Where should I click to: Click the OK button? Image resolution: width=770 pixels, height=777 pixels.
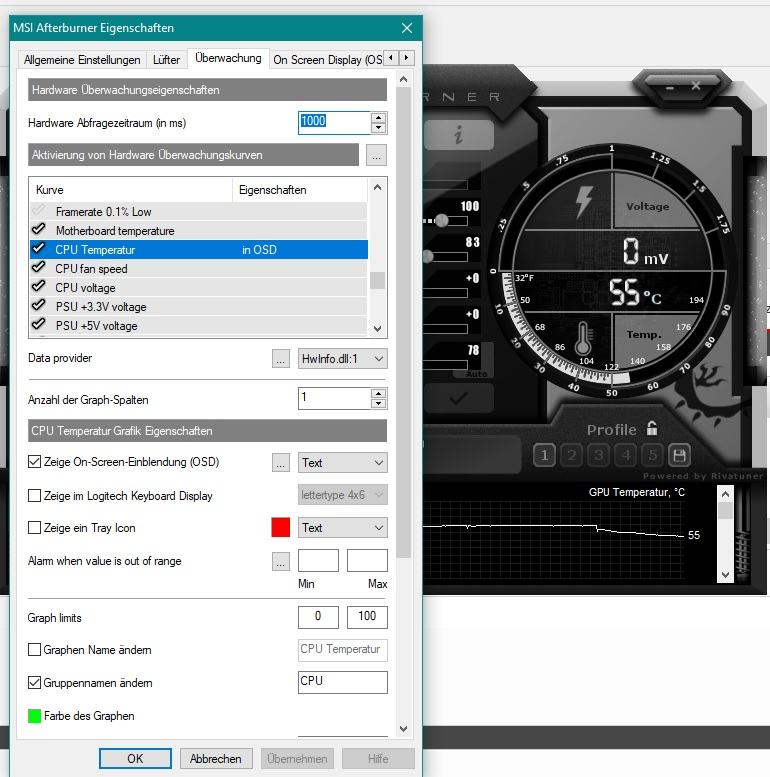pyautogui.click(x=135, y=759)
